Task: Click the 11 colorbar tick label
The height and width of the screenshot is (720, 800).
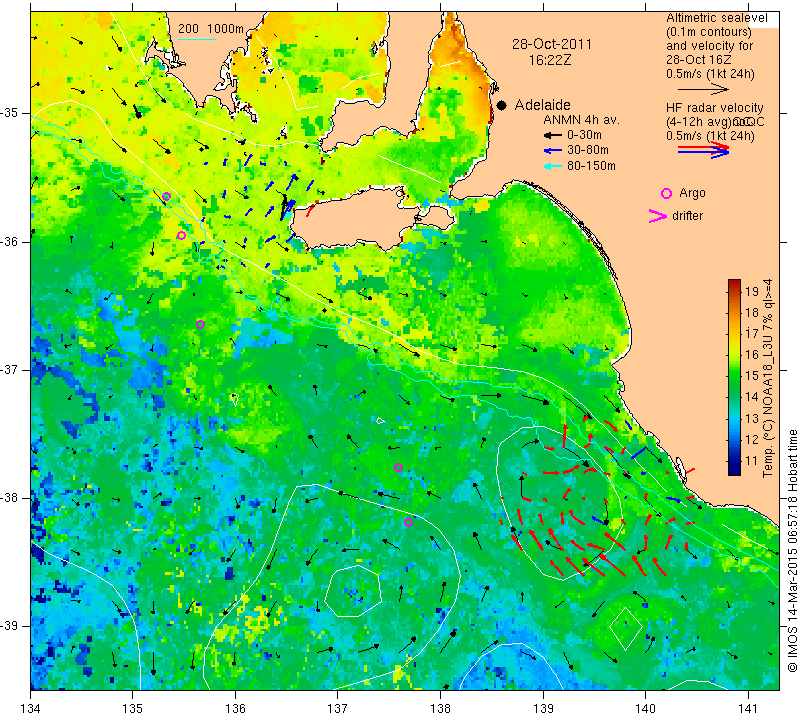Action: point(752,461)
